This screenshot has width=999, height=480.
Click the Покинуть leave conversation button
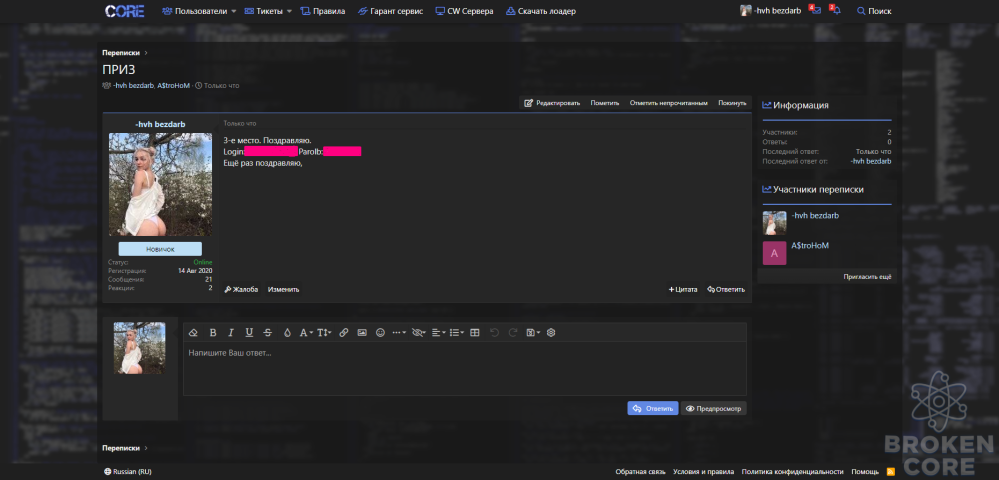(x=732, y=103)
